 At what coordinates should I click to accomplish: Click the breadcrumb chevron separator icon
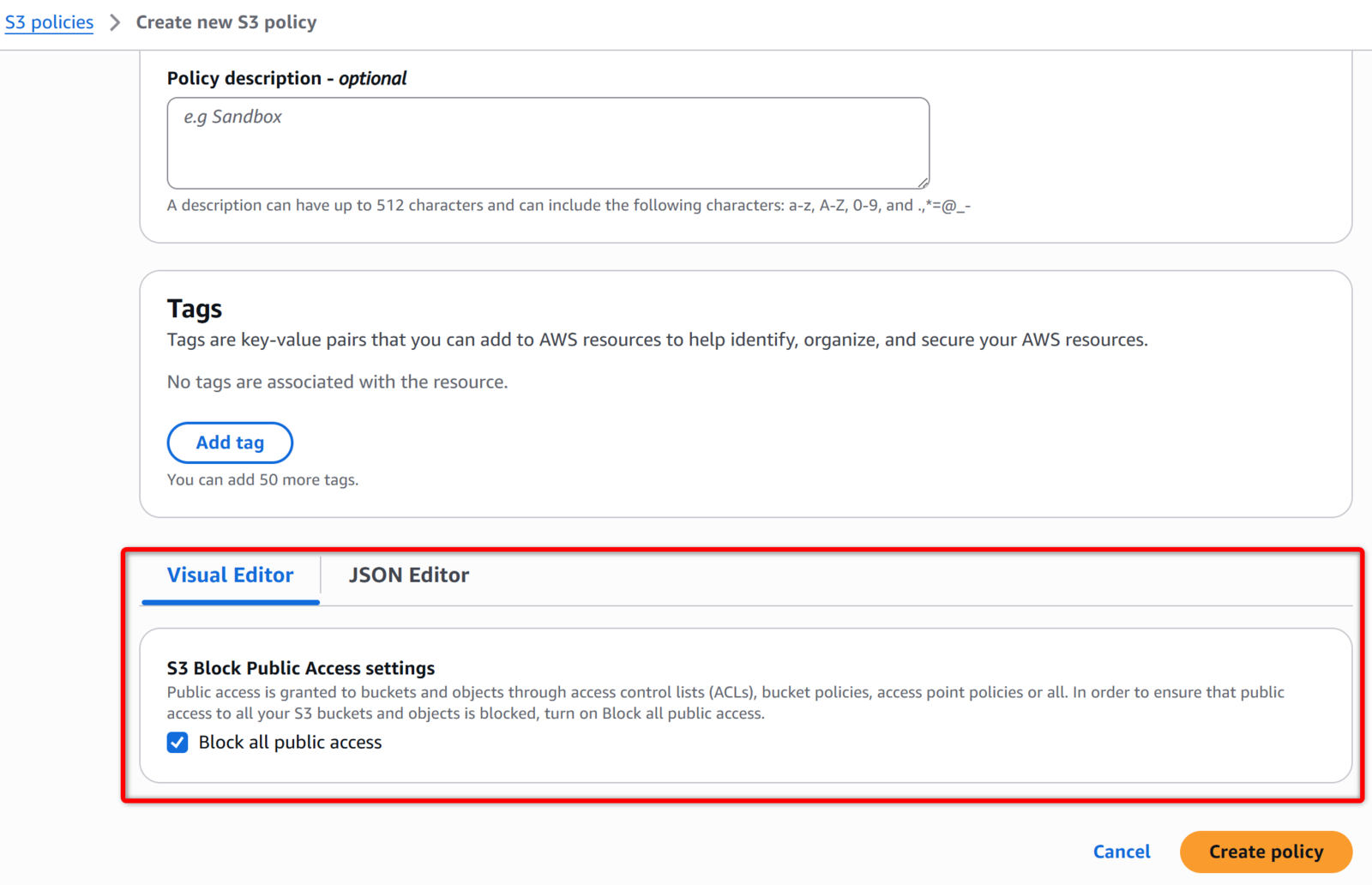coord(115,22)
